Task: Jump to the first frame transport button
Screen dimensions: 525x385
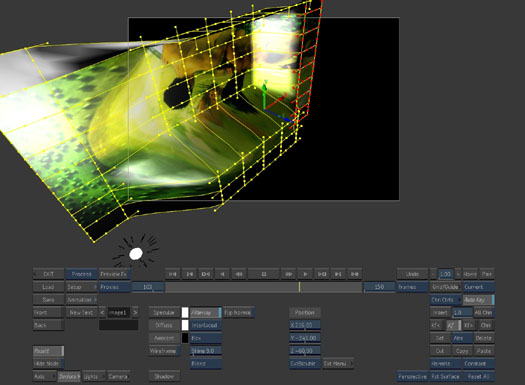Action: pos(172,274)
